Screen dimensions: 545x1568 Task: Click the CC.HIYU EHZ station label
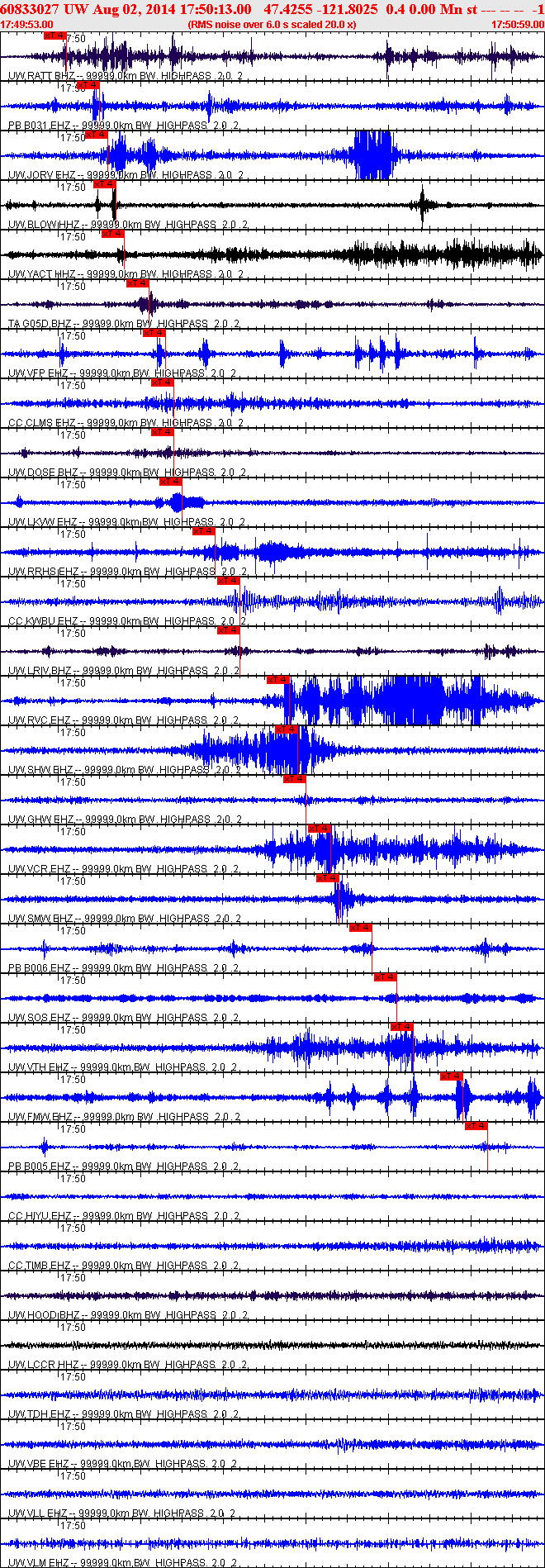tap(40, 1216)
